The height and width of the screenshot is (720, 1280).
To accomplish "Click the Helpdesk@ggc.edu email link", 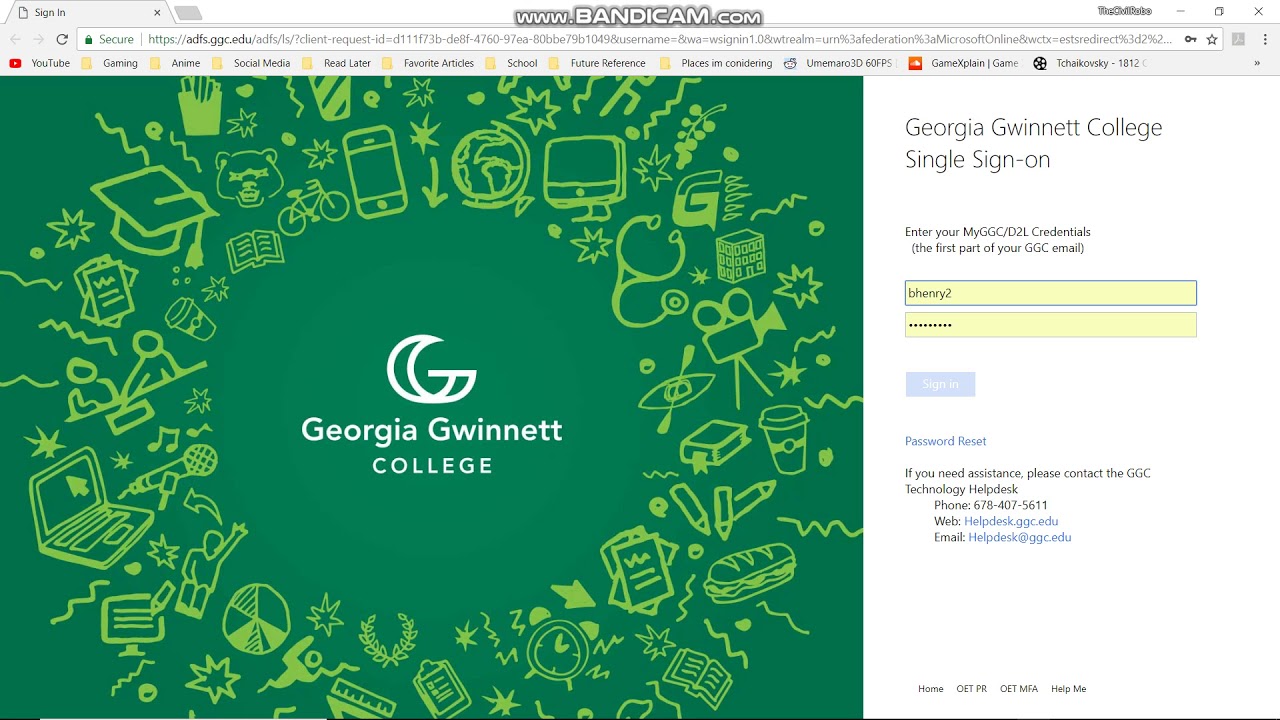I will pos(1020,537).
